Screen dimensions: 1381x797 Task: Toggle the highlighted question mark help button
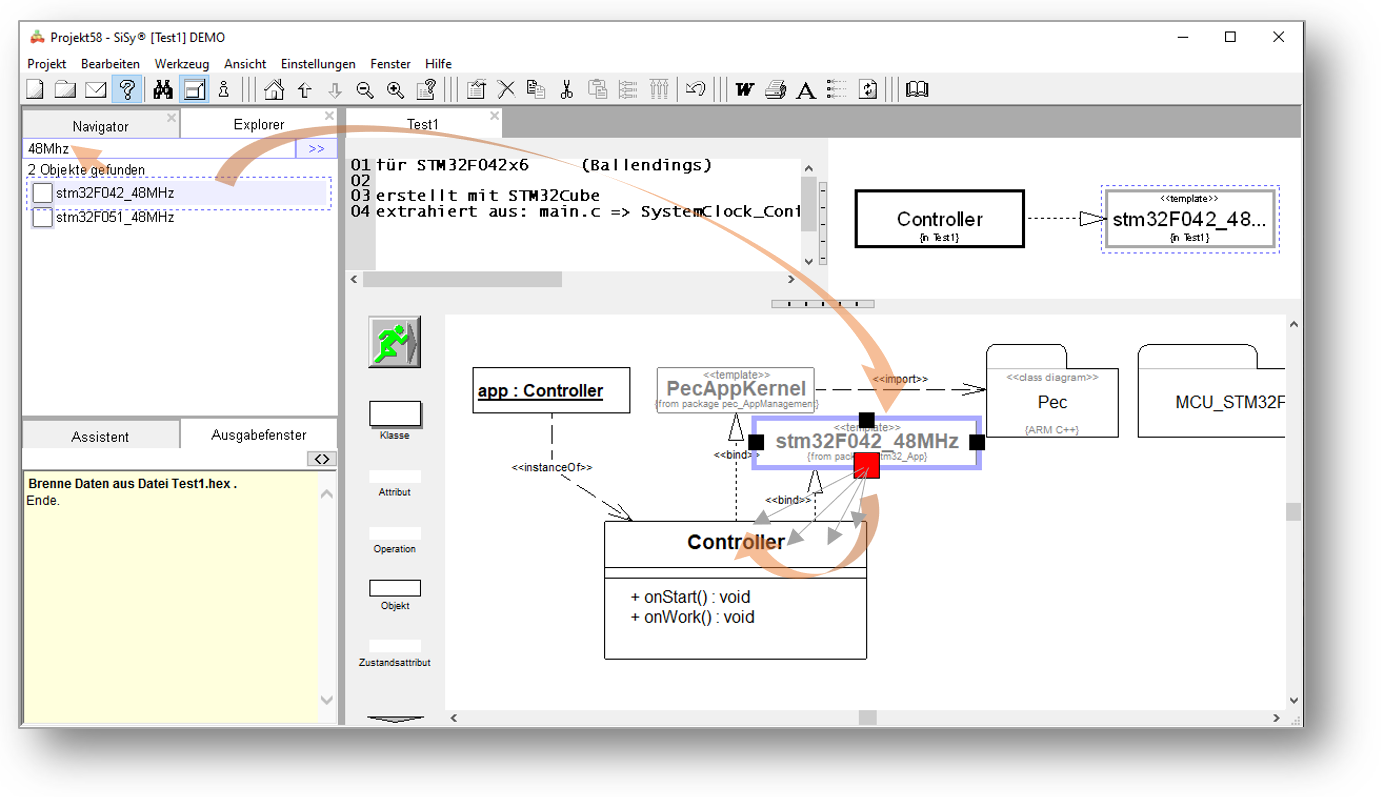point(127,90)
